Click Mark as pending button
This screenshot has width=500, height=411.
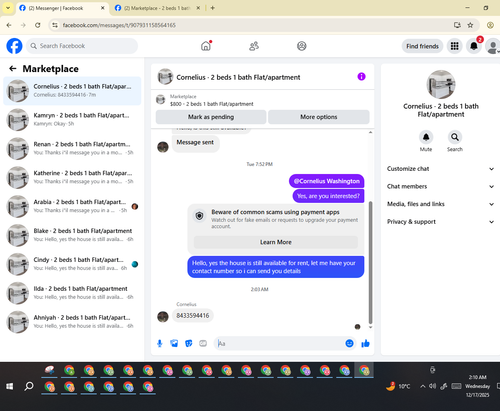coord(211,117)
